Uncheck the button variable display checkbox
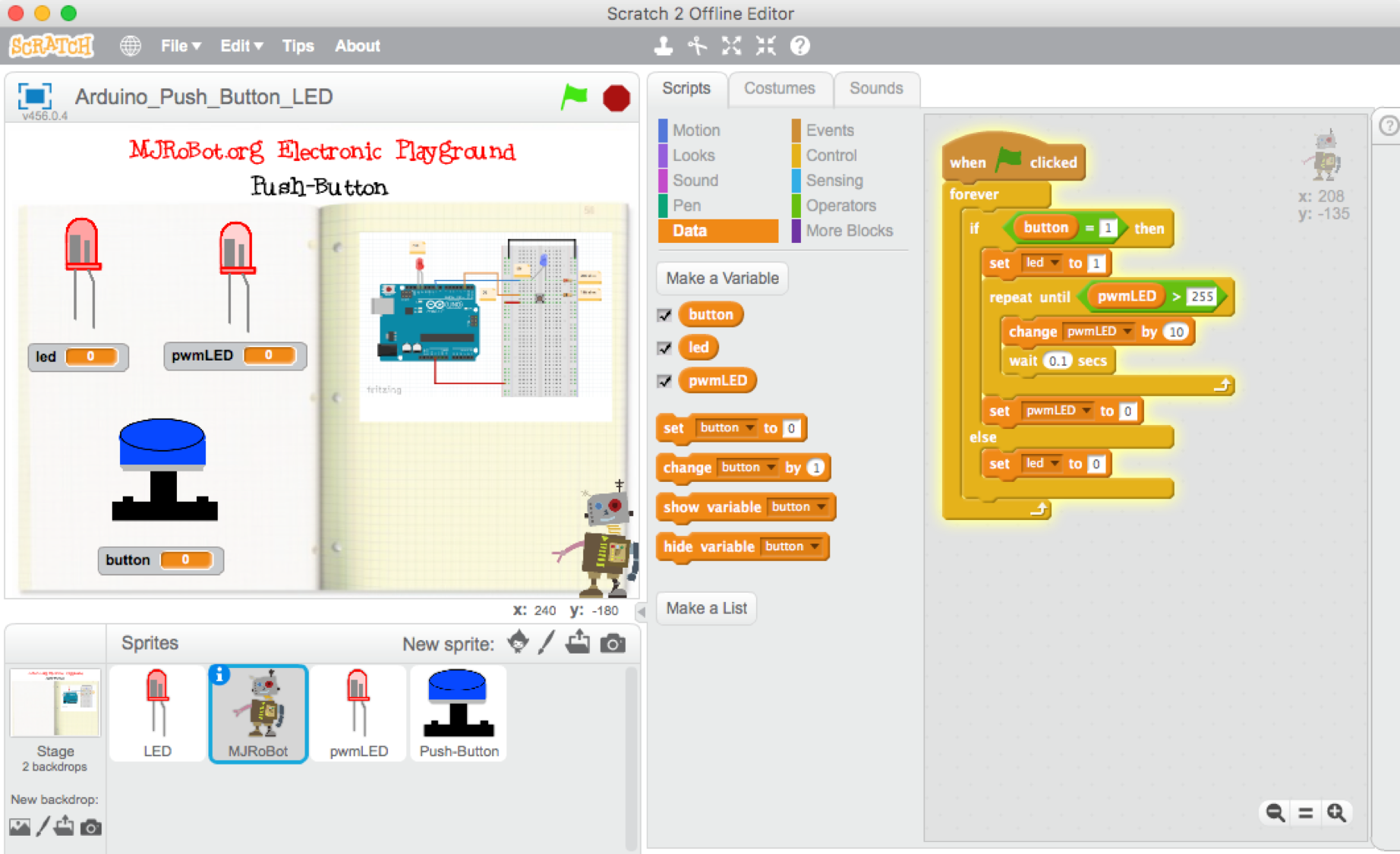 [664, 314]
